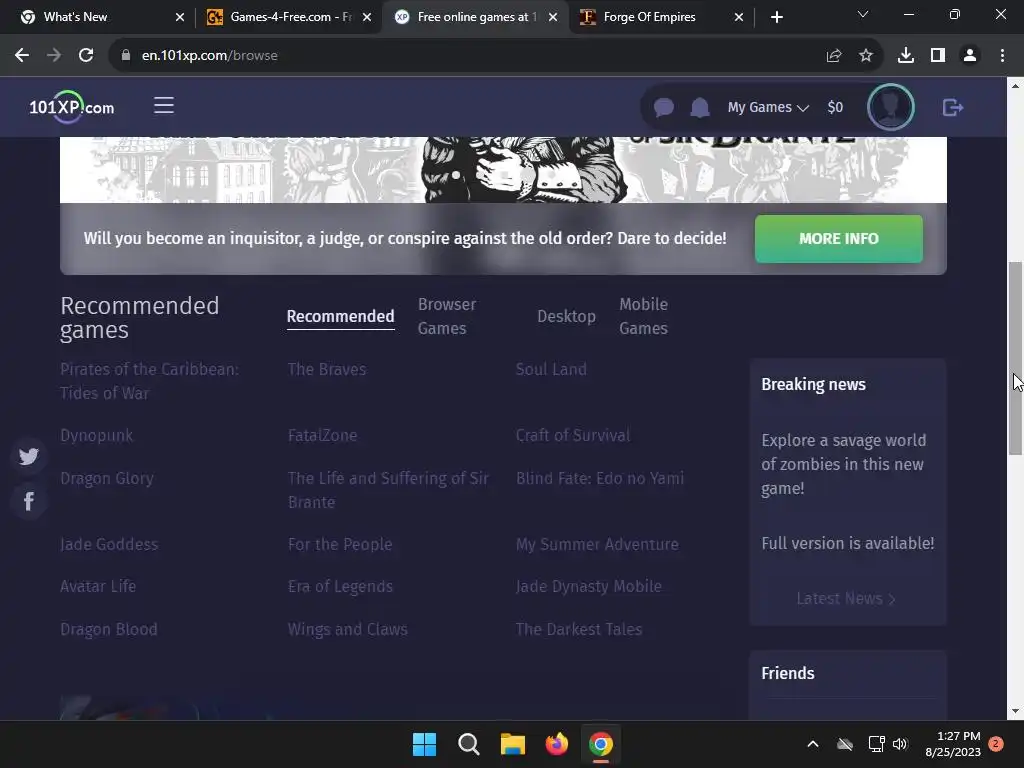Open the Twitter share icon

pos(29,456)
